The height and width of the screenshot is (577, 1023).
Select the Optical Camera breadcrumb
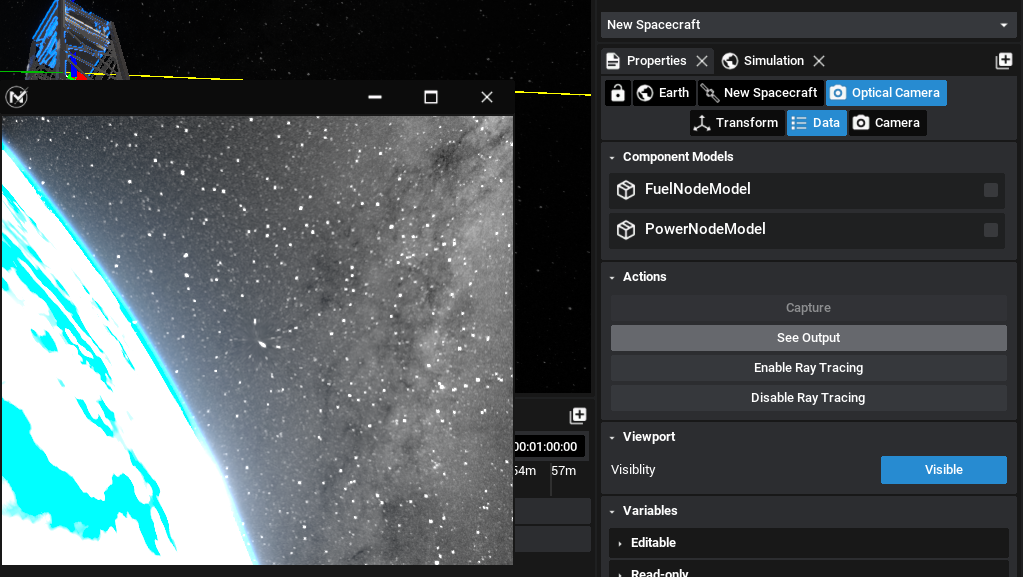tap(886, 93)
